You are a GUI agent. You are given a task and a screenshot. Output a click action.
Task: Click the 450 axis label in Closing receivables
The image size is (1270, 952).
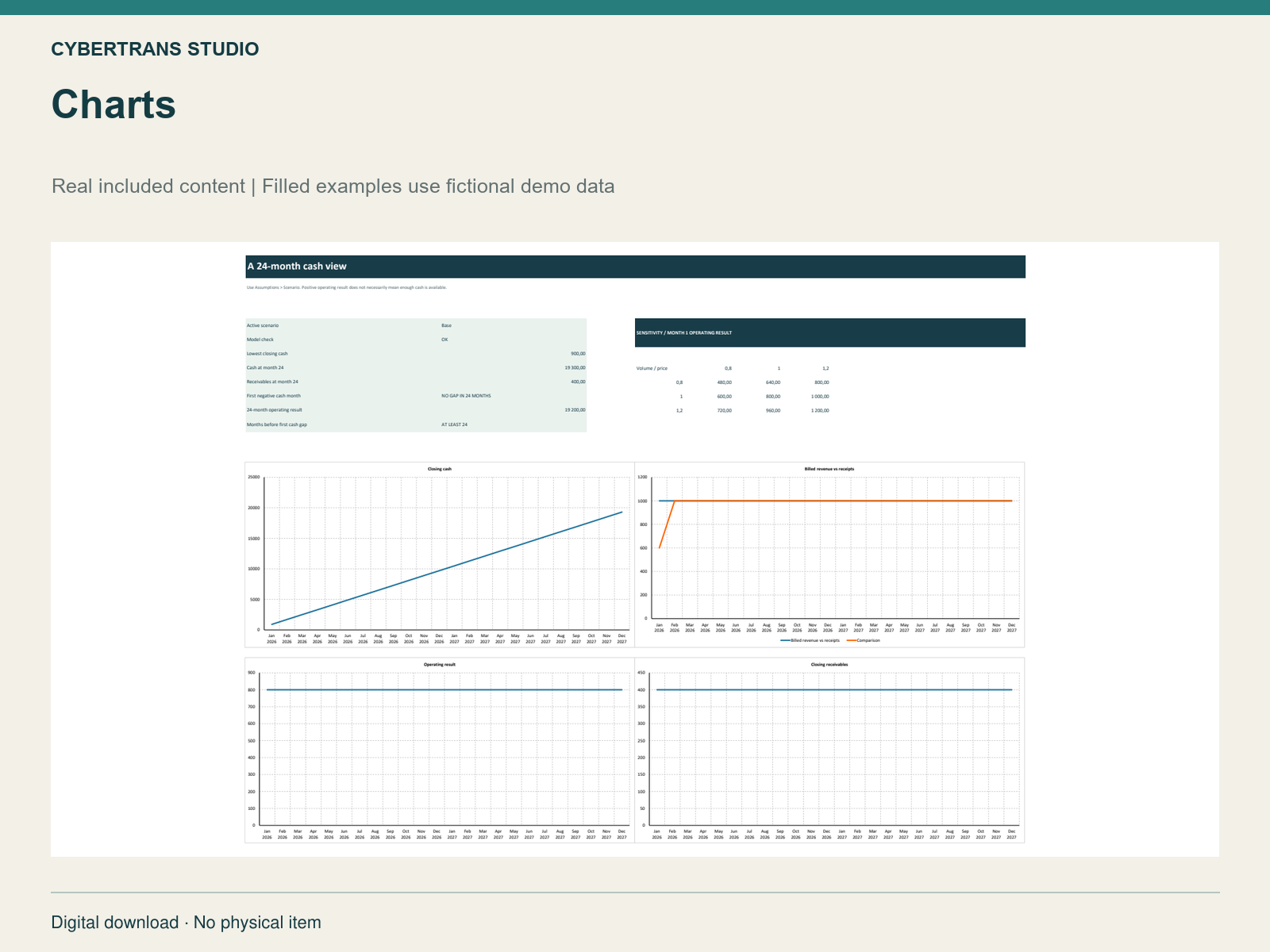641,673
